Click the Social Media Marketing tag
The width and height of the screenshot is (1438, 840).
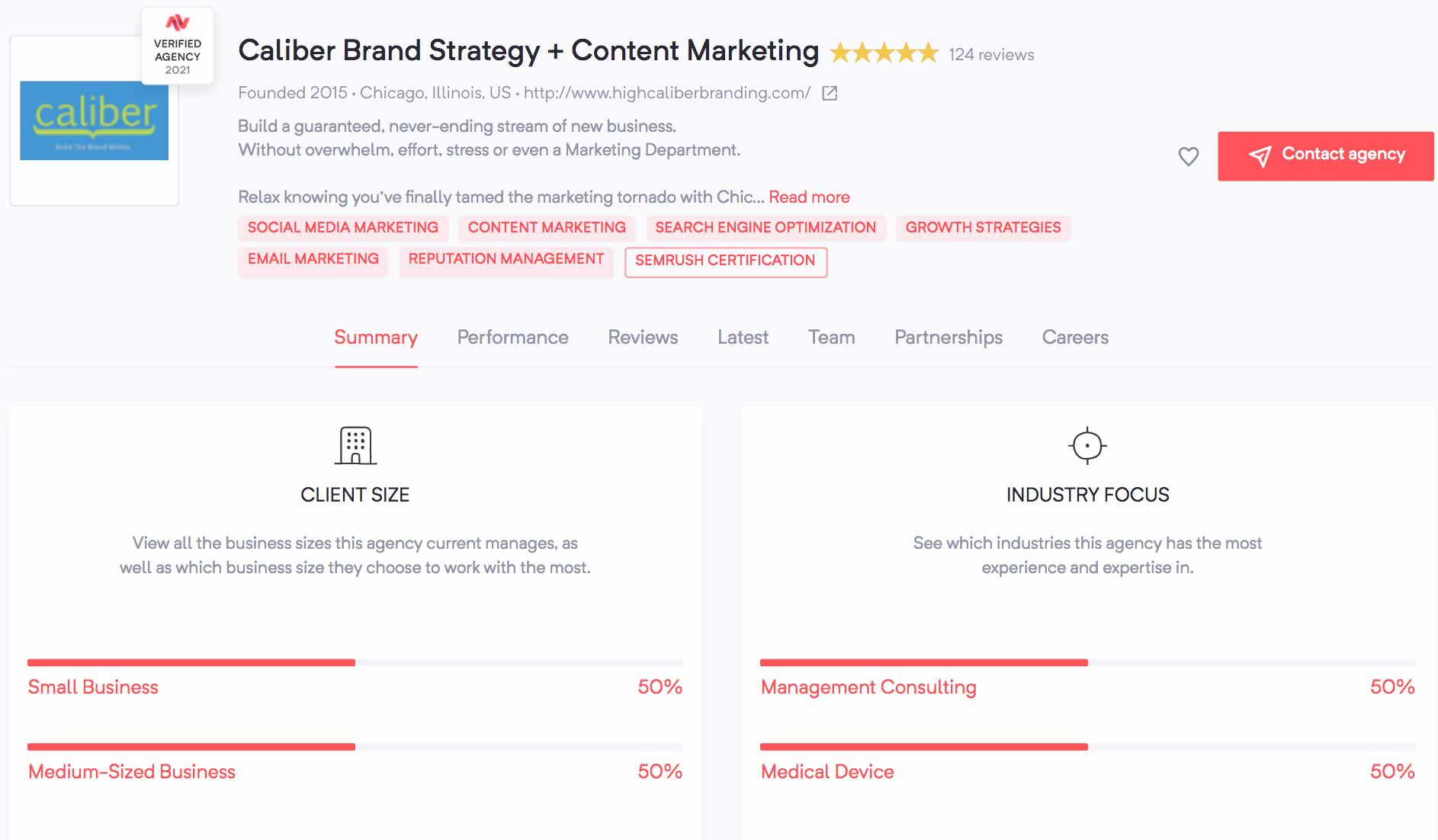click(x=343, y=227)
